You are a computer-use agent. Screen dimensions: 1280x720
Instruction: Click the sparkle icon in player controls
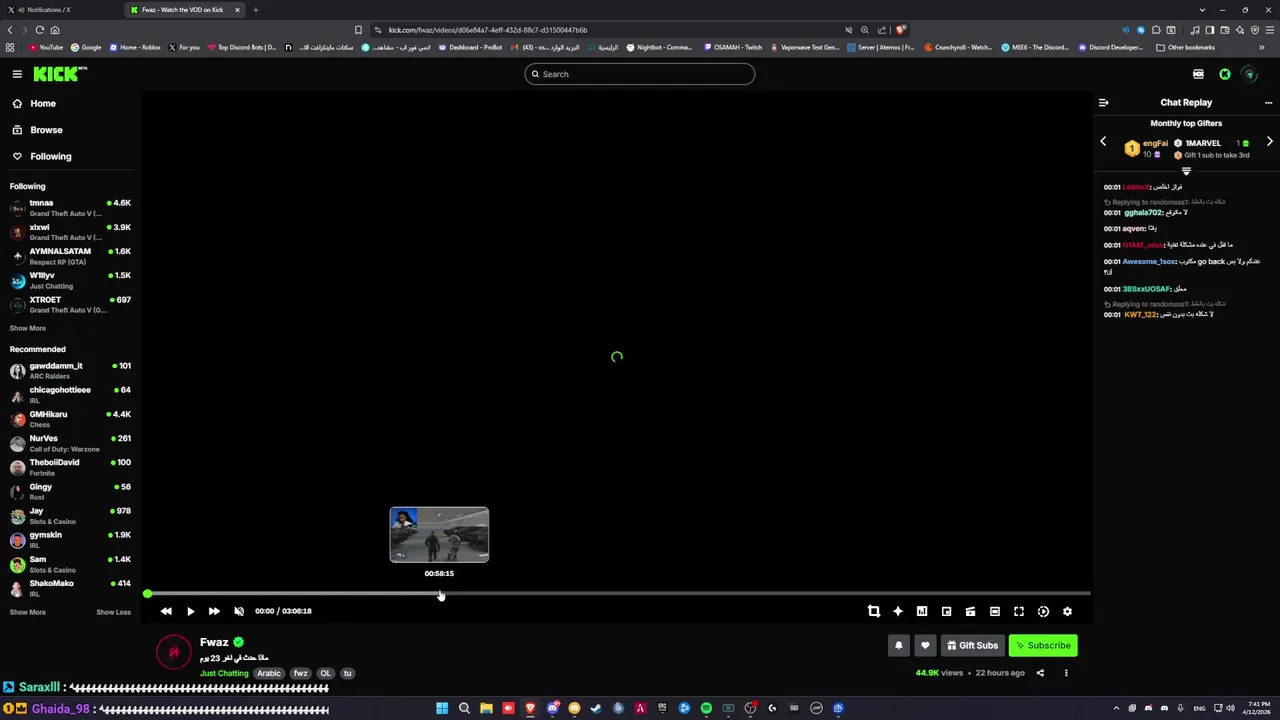[x=898, y=611]
